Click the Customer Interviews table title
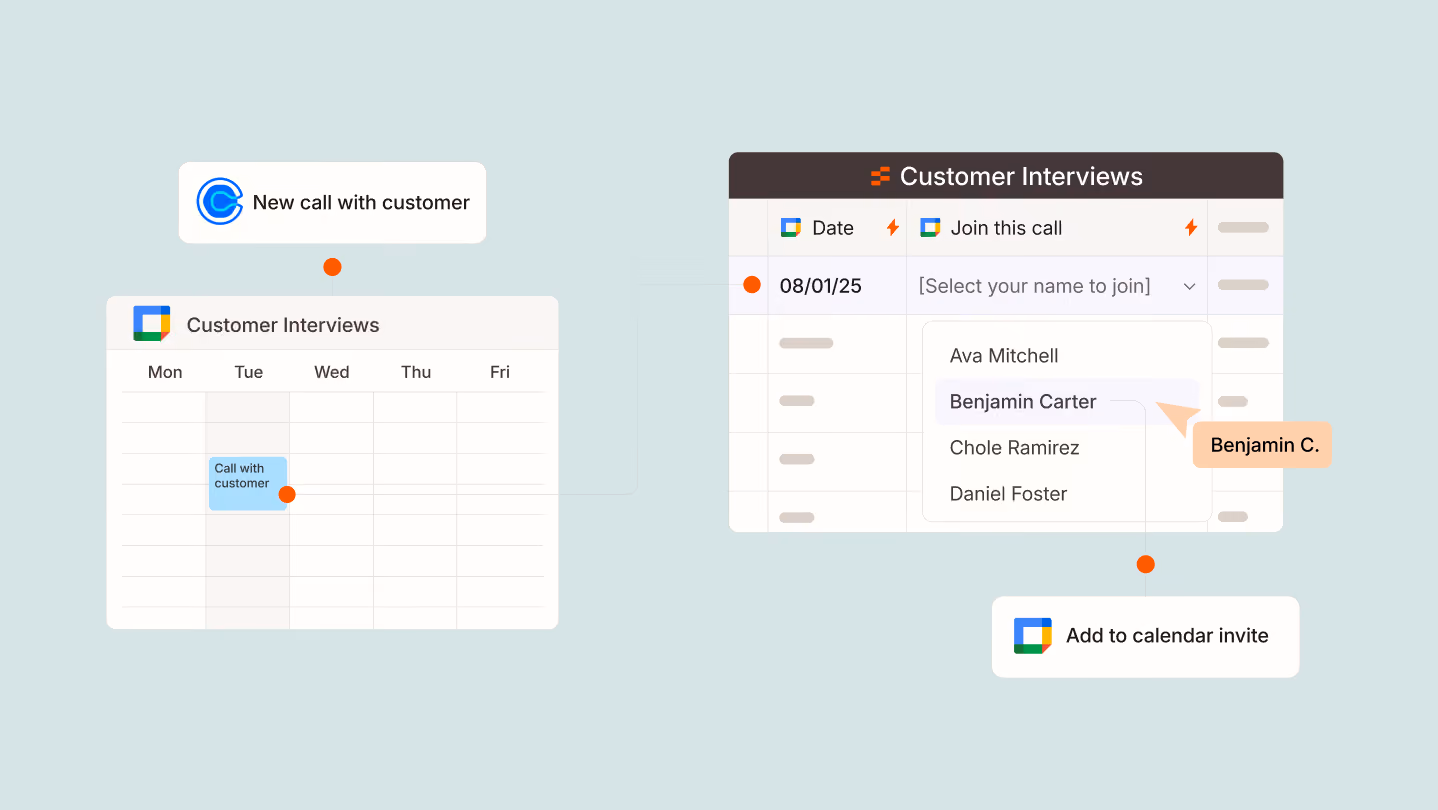The height and width of the screenshot is (810, 1438). [1021, 176]
